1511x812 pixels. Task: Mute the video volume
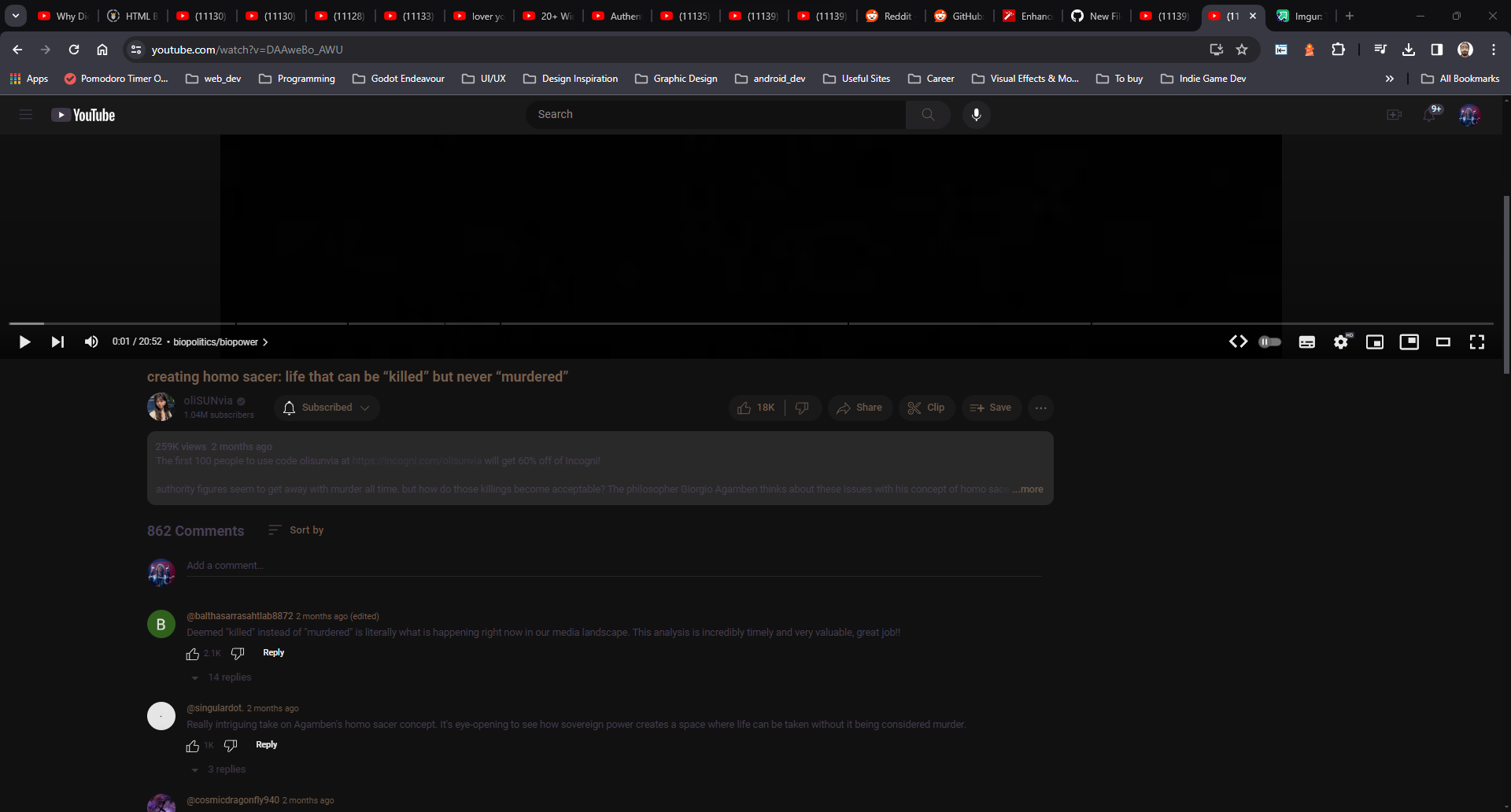[91, 341]
